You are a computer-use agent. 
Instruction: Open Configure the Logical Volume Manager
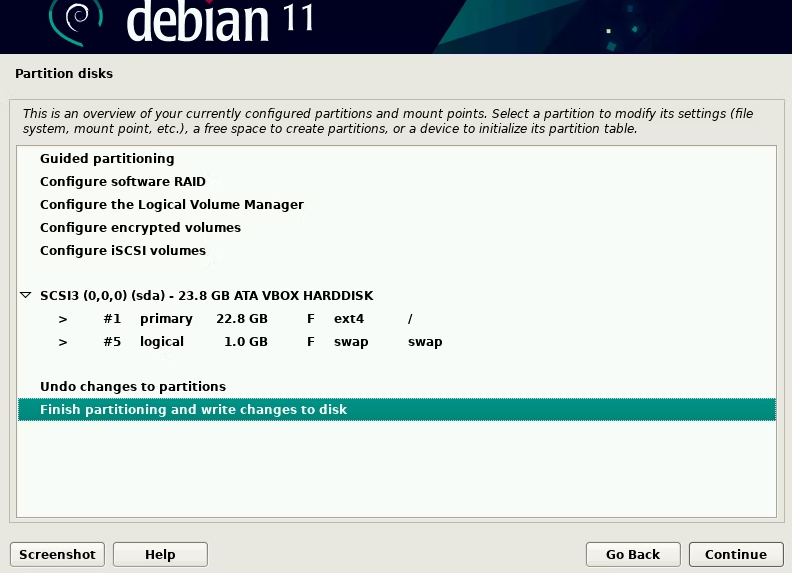[397, 205]
